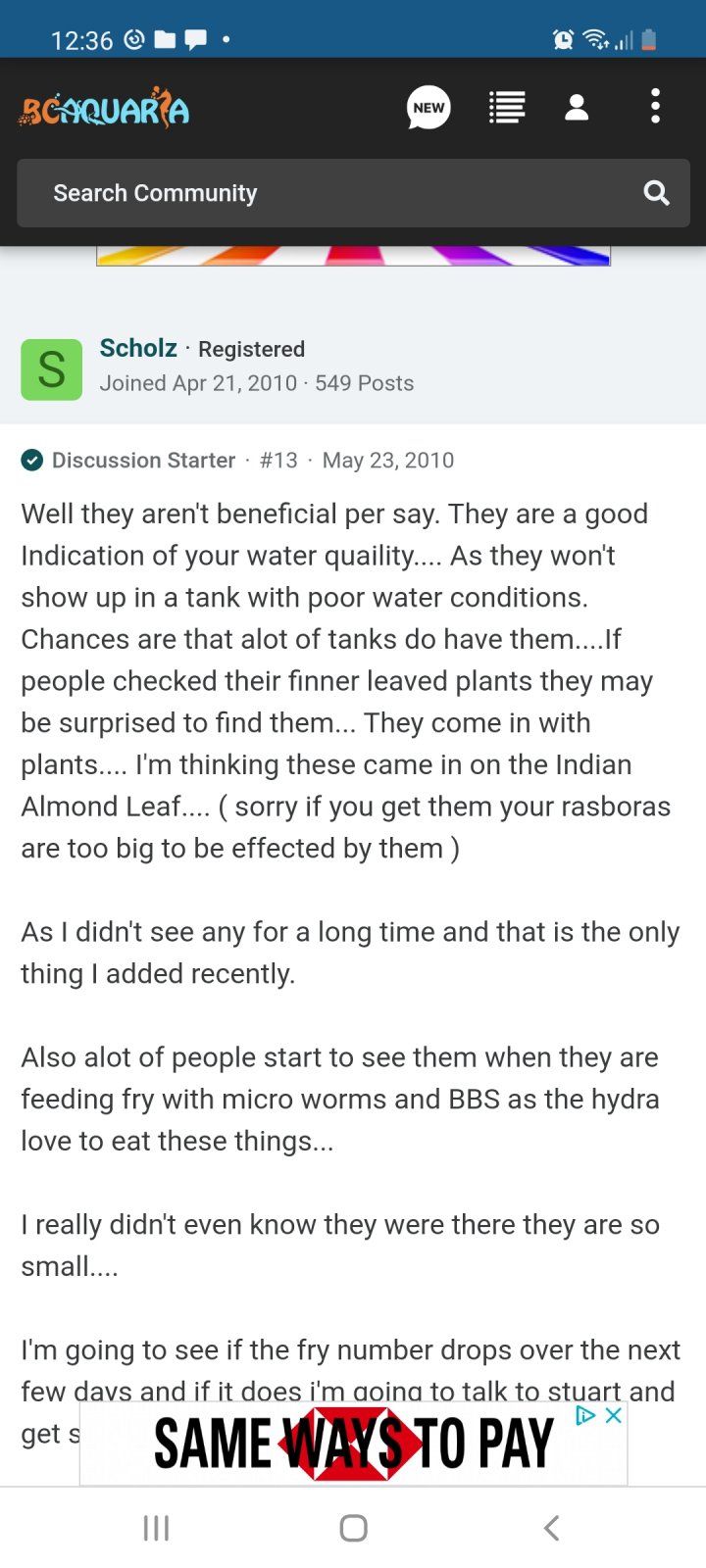This screenshot has height=1568, width=706.
Task: Open the three-dot overflow menu
Action: pyautogui.click(x=655, y=107)
